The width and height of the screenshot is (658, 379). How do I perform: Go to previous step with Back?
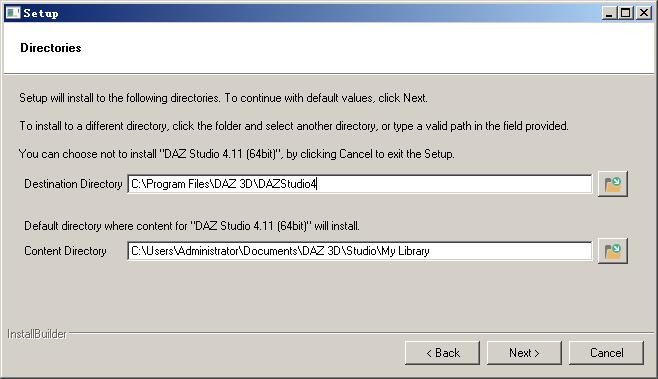tap(442, 353)
